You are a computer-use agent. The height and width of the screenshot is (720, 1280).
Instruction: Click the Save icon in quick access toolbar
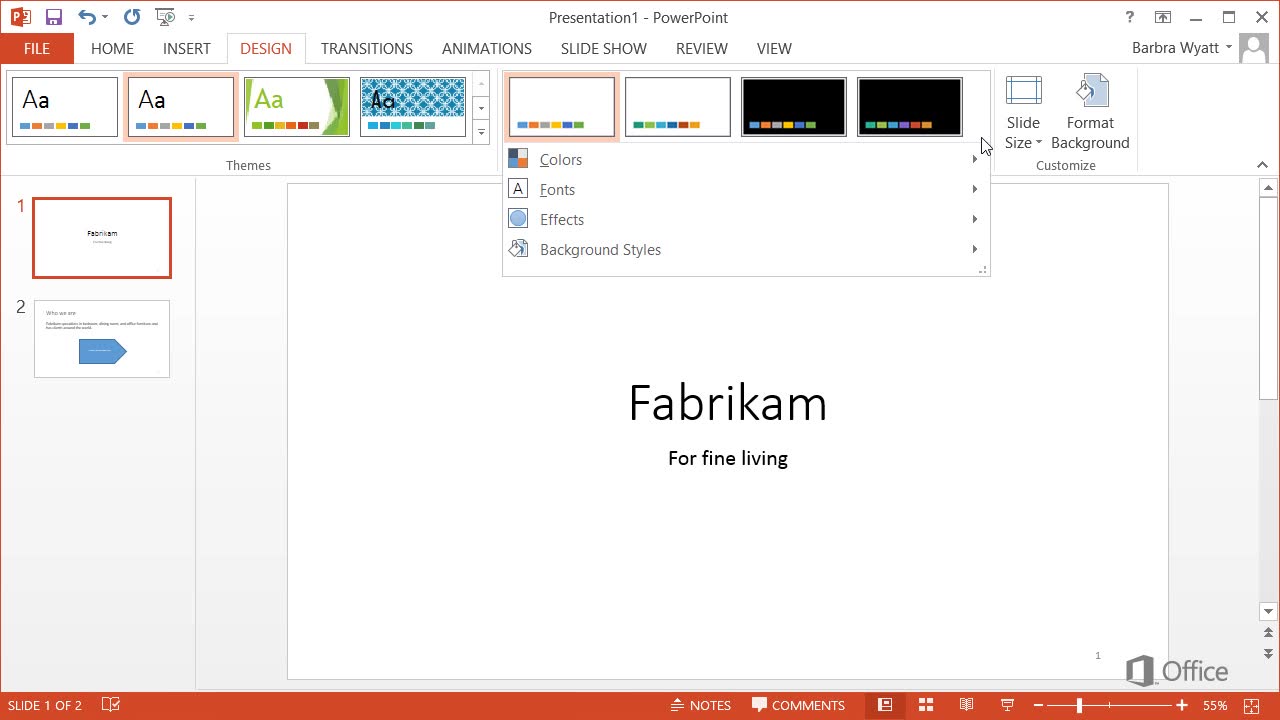click(54, 17)
